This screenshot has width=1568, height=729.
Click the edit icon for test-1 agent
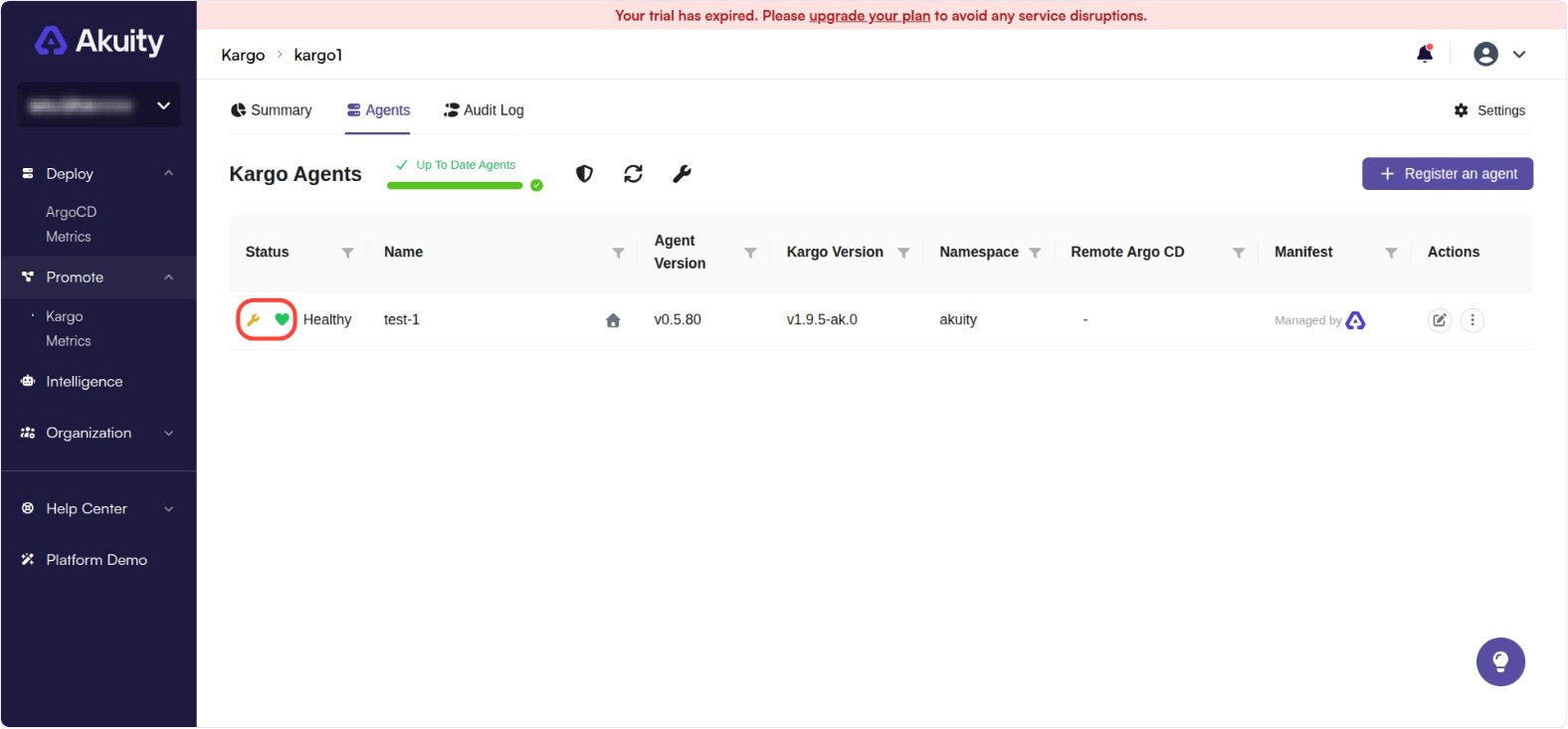[1439, 320]
